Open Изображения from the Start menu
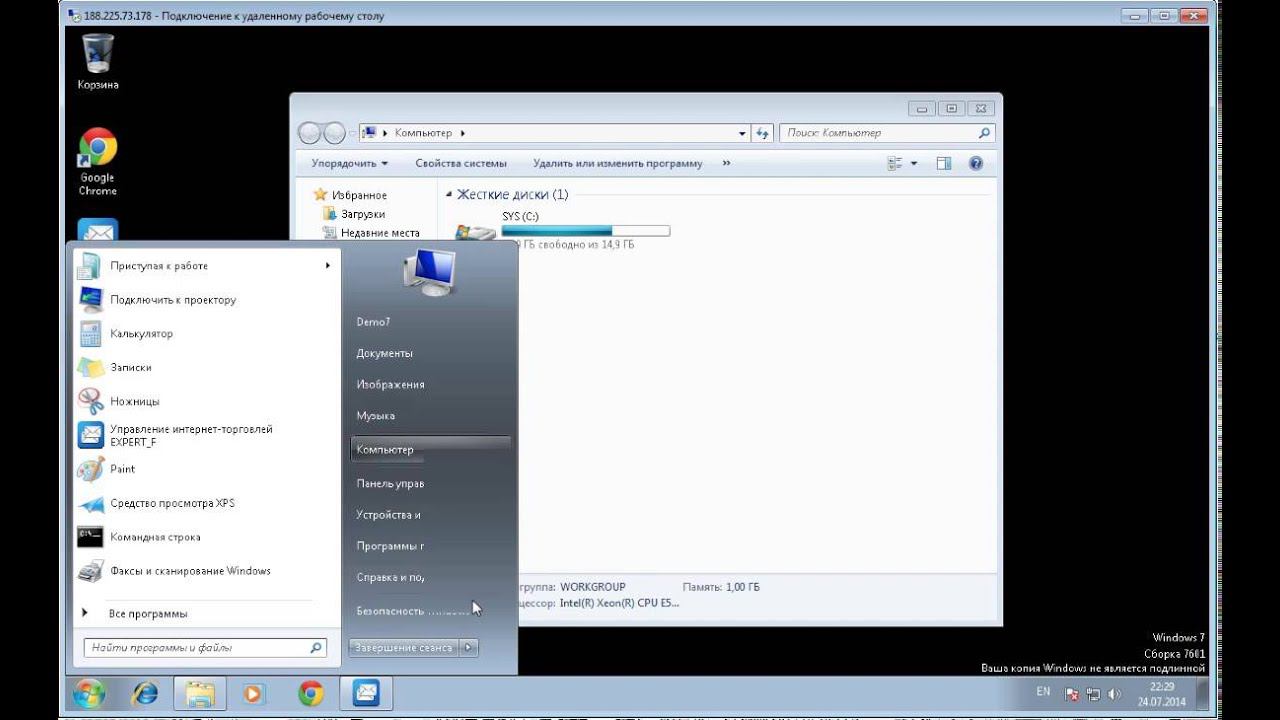This screenshot has height=720, width=1280. 390,384
